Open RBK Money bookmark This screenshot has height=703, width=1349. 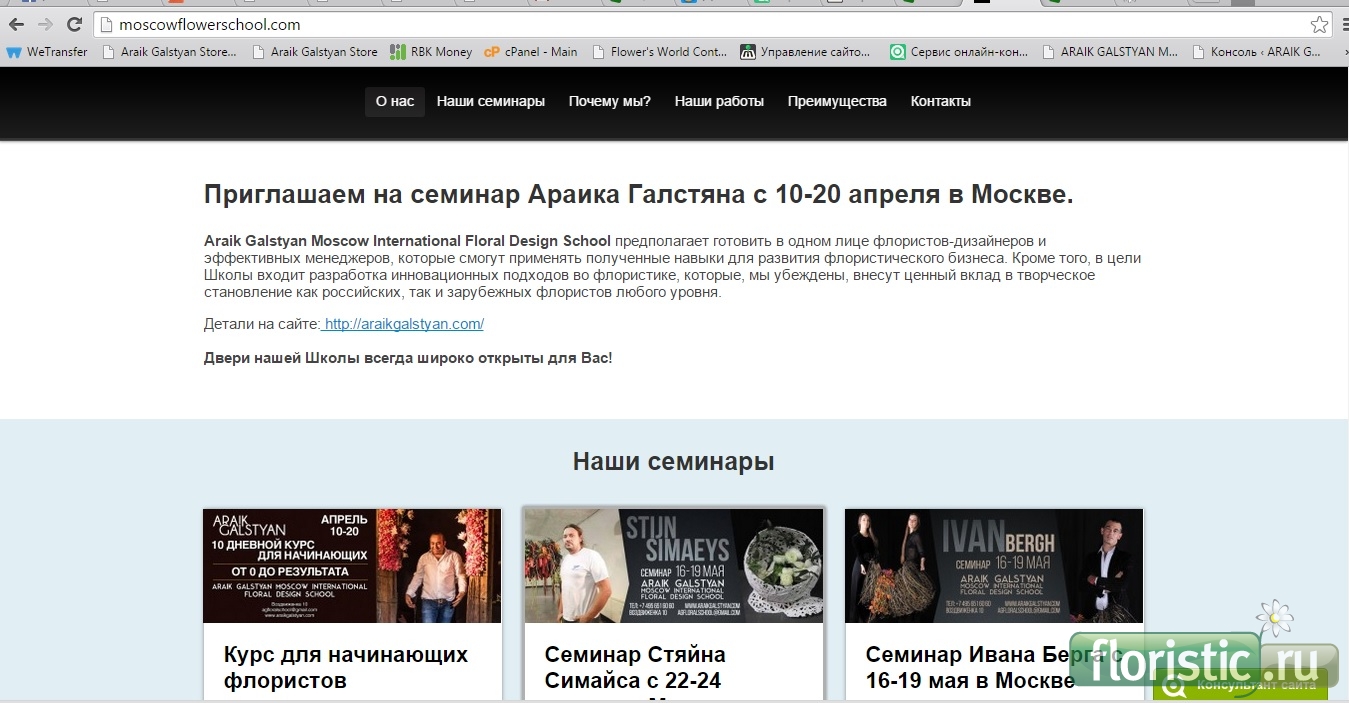(x=431, y=52)
